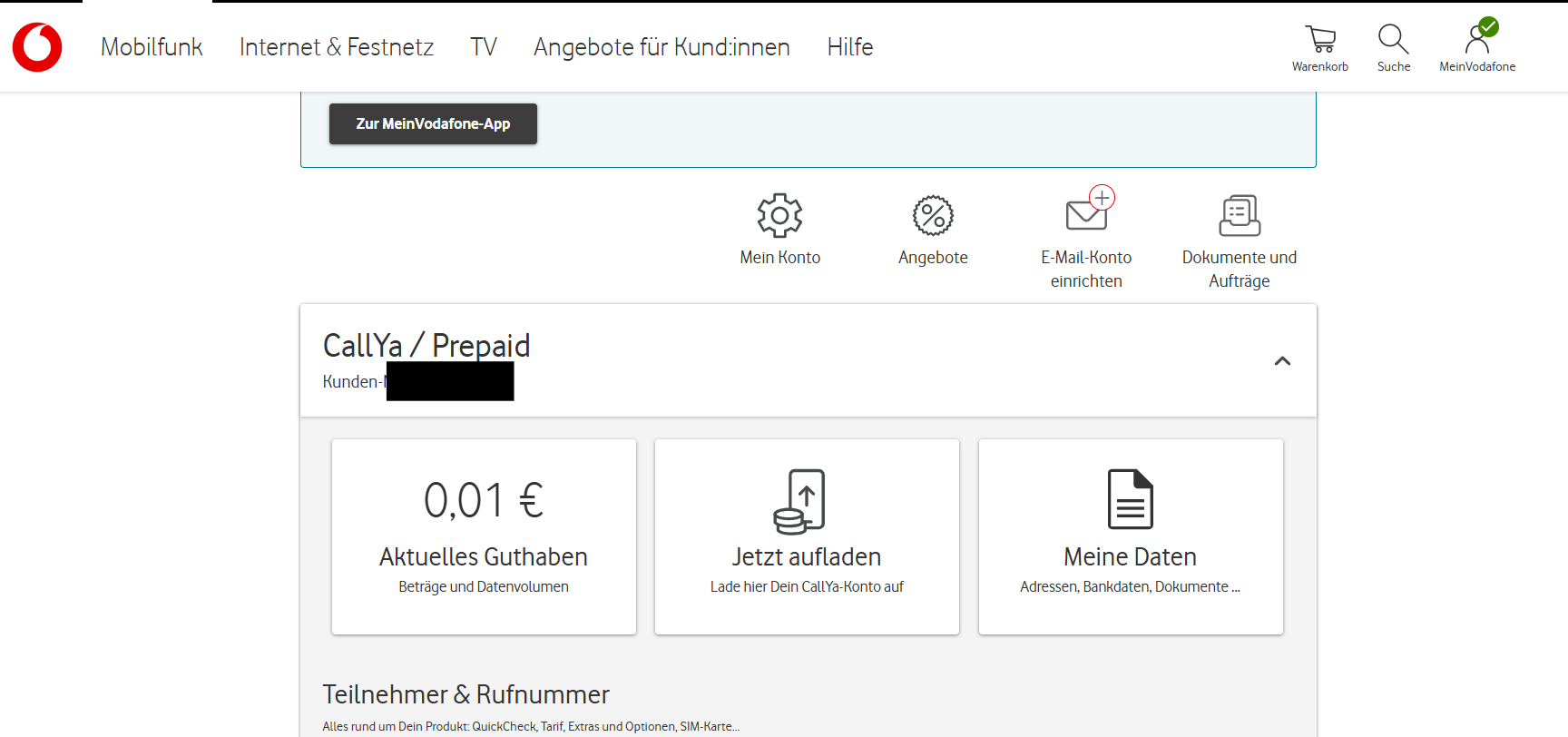The width and height of the screenshot is (1568, 737).
Task: Open the Angebote percent badge icon
Action: click(933, 216)
